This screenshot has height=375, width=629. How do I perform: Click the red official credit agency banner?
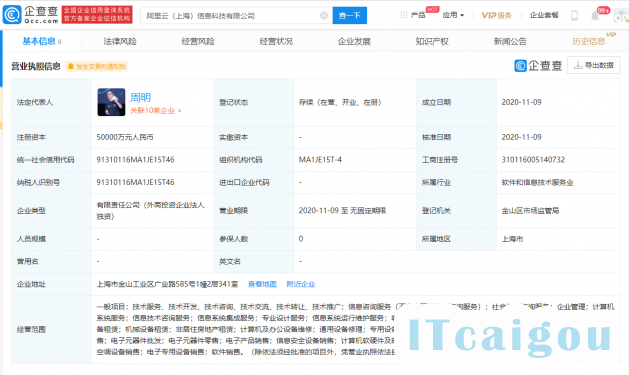pyautogui.click(x=97, y=15)
